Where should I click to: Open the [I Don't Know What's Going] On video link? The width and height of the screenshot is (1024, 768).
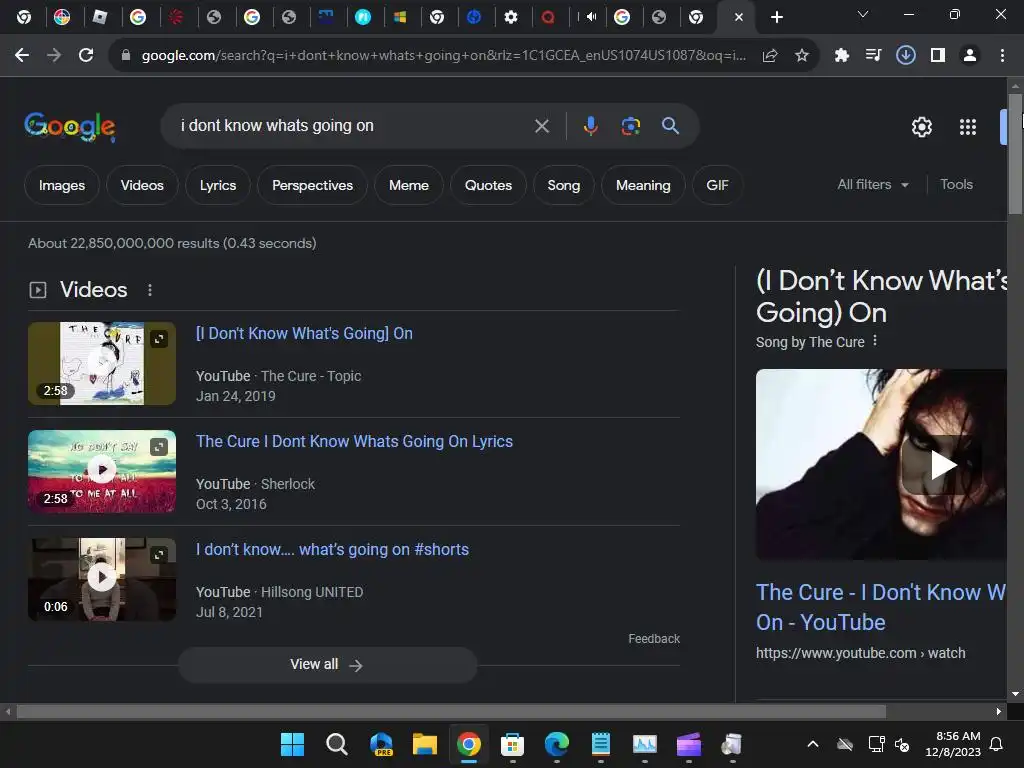click(x=304, y=334)
